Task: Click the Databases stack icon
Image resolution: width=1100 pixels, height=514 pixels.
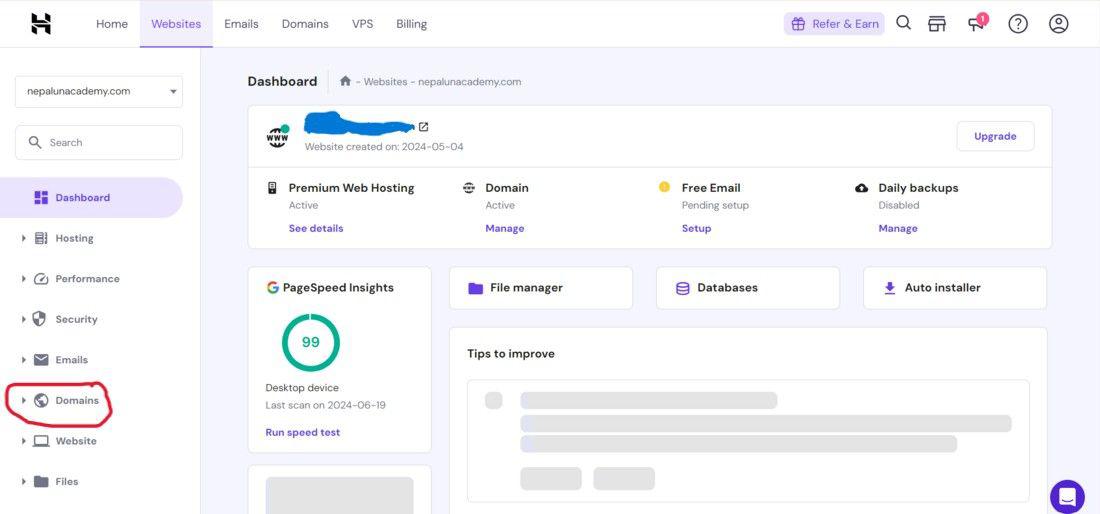Action: pos(682,288)
